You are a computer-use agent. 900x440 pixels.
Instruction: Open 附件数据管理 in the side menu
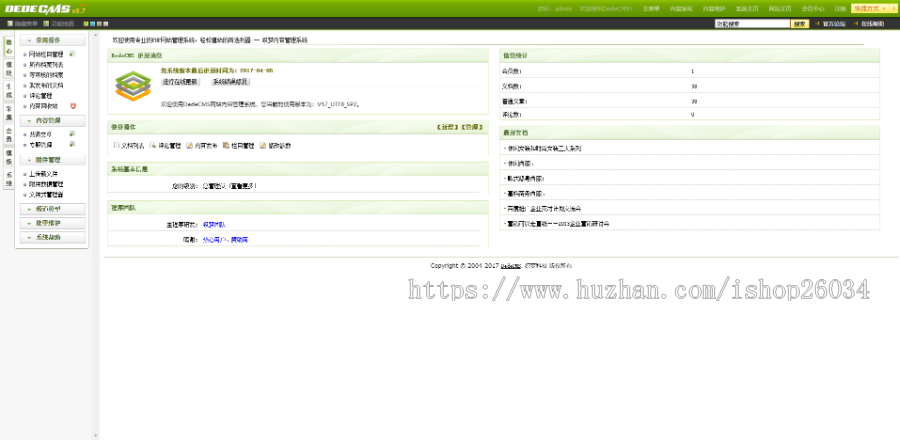point(46,184)
